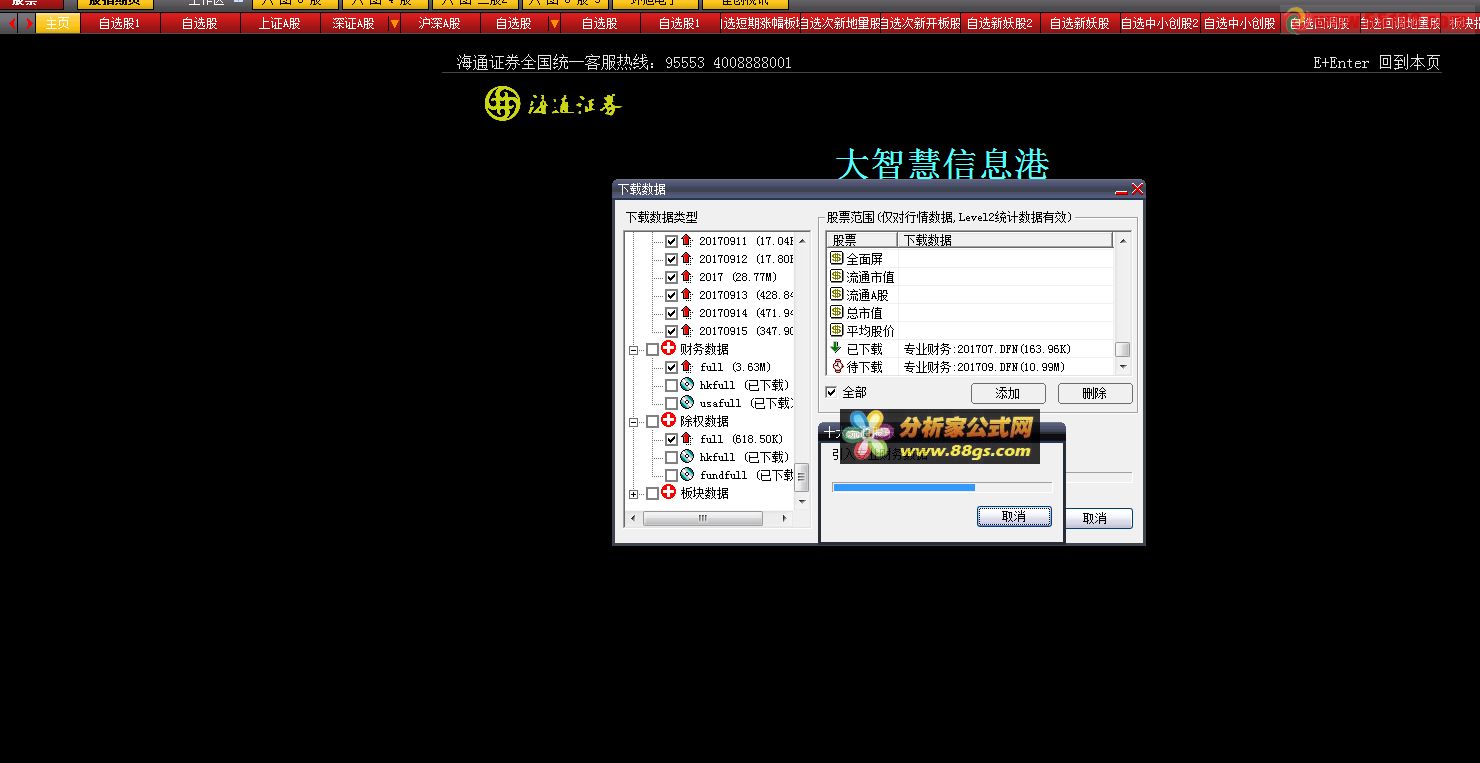Open the 自选新妖股2 tab
The height and width of the screenshot is (763, 1480).
pos(1000,23)
